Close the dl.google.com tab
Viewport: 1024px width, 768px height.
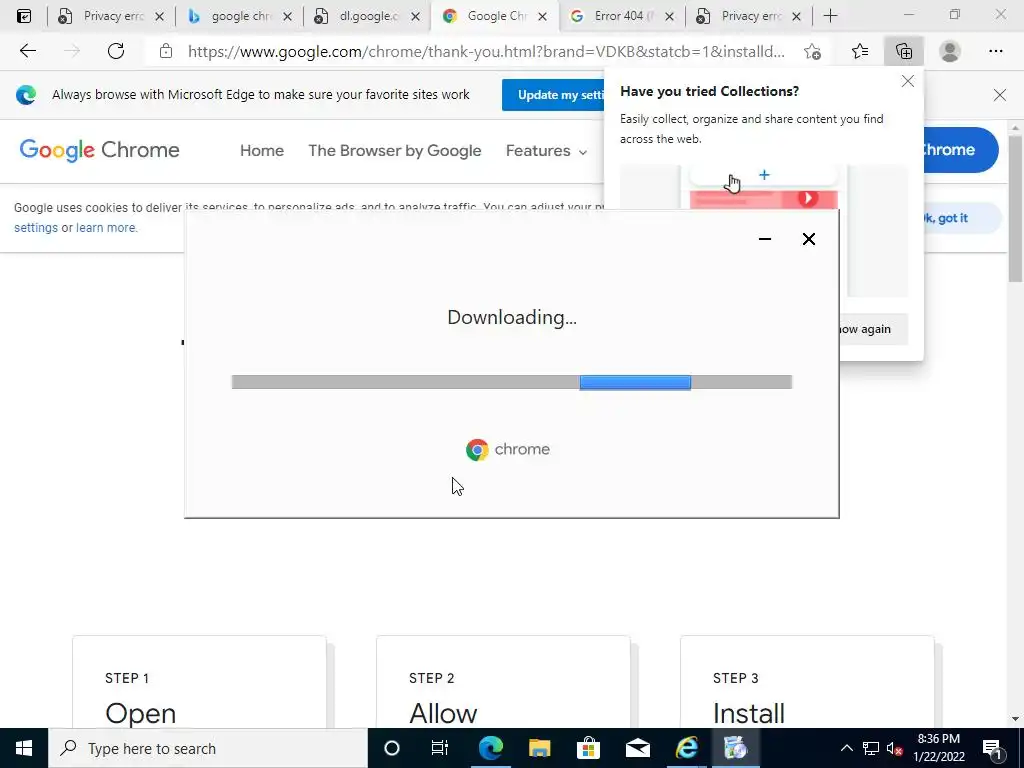(415, 17)
